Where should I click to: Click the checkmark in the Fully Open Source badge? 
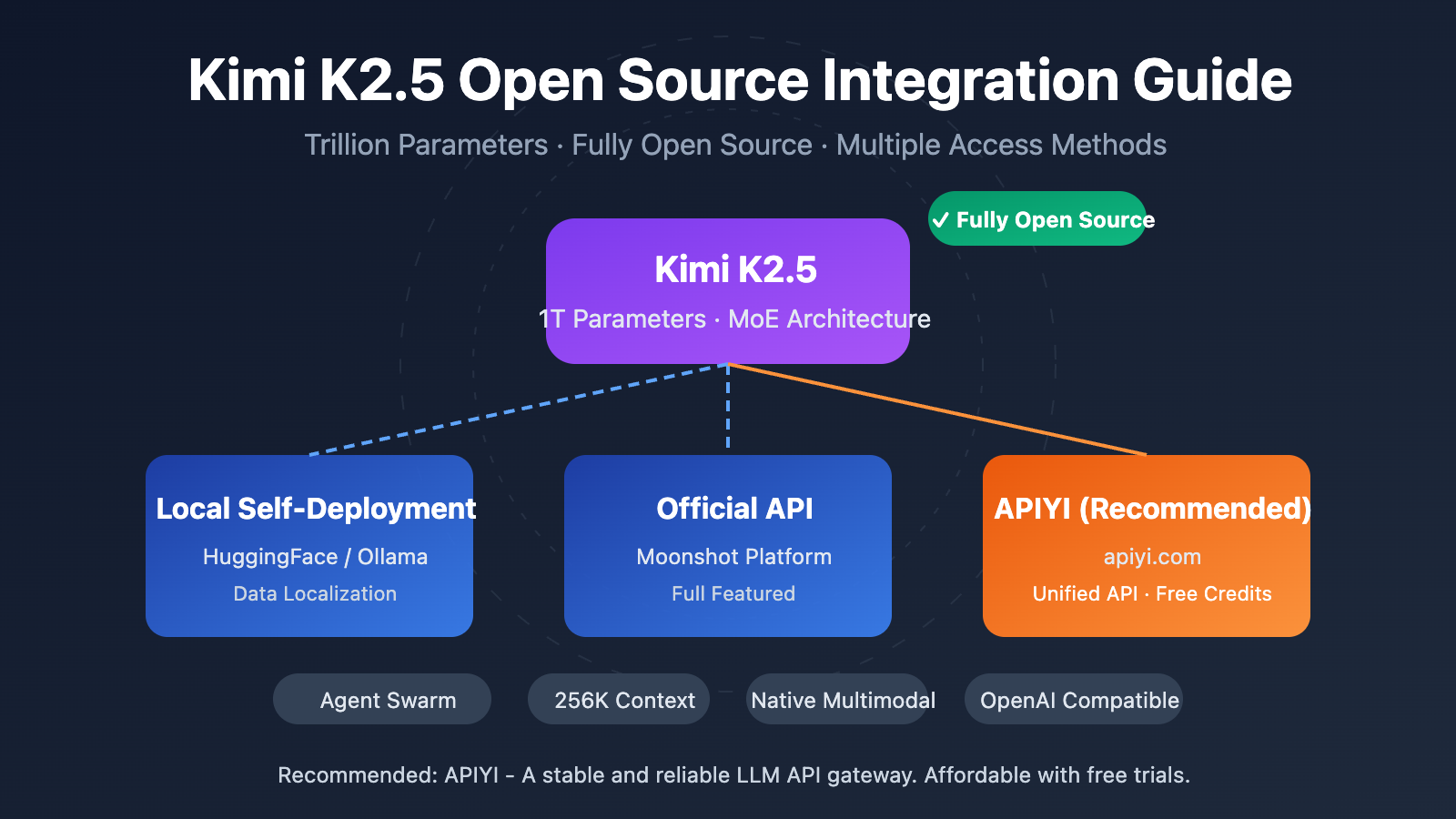tap(942, 219)
